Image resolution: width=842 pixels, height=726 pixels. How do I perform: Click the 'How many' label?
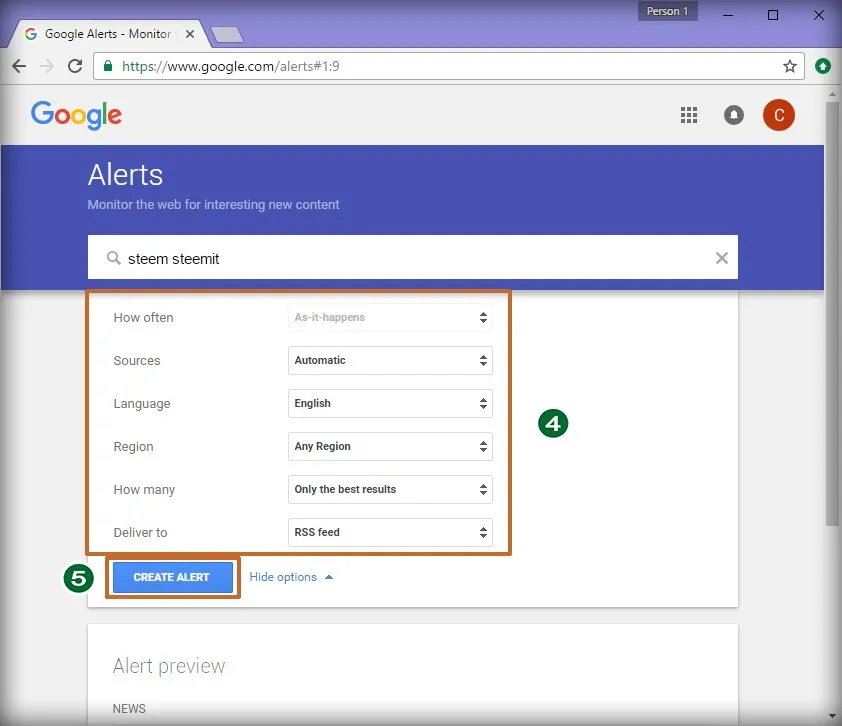pyautogui.click(x=144, y=490)
